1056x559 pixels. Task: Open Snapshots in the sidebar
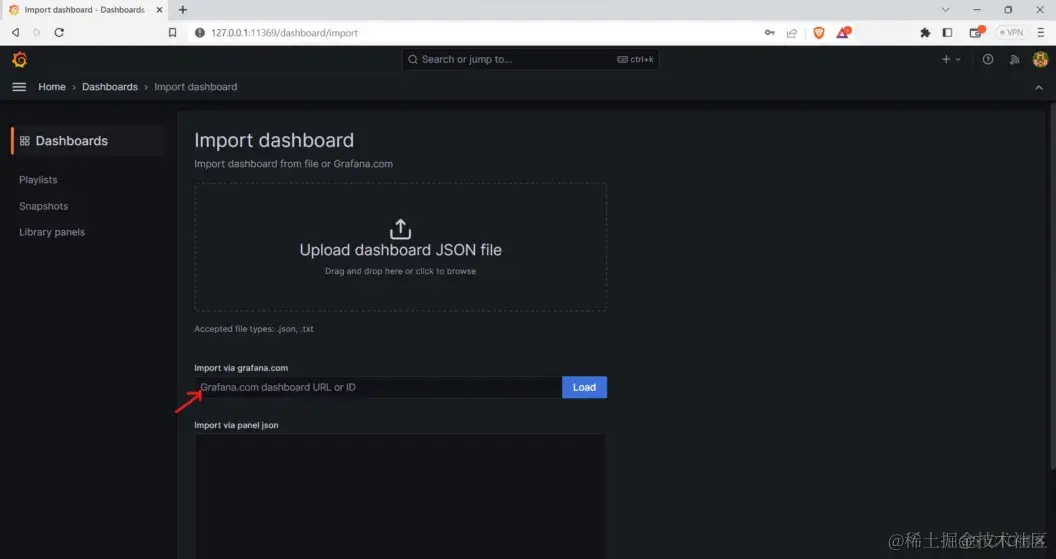(x=43, y=206)
